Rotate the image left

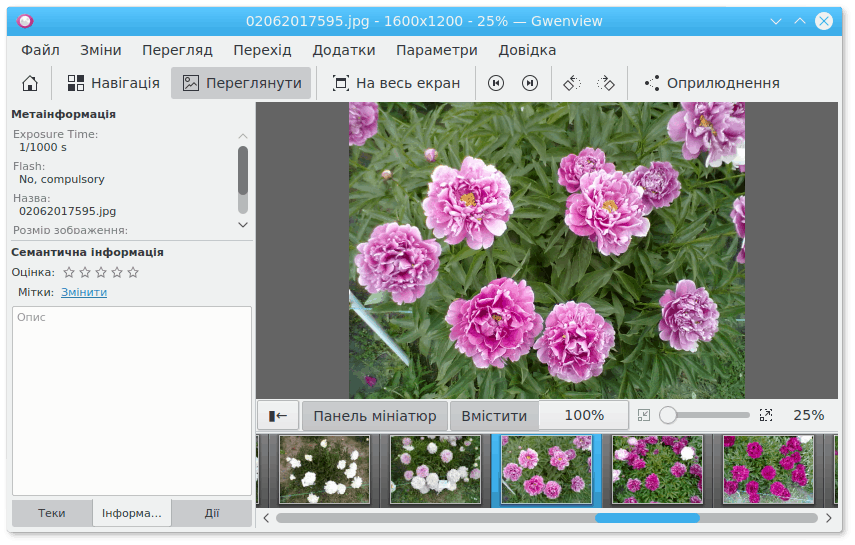click(x=571, y=83)
